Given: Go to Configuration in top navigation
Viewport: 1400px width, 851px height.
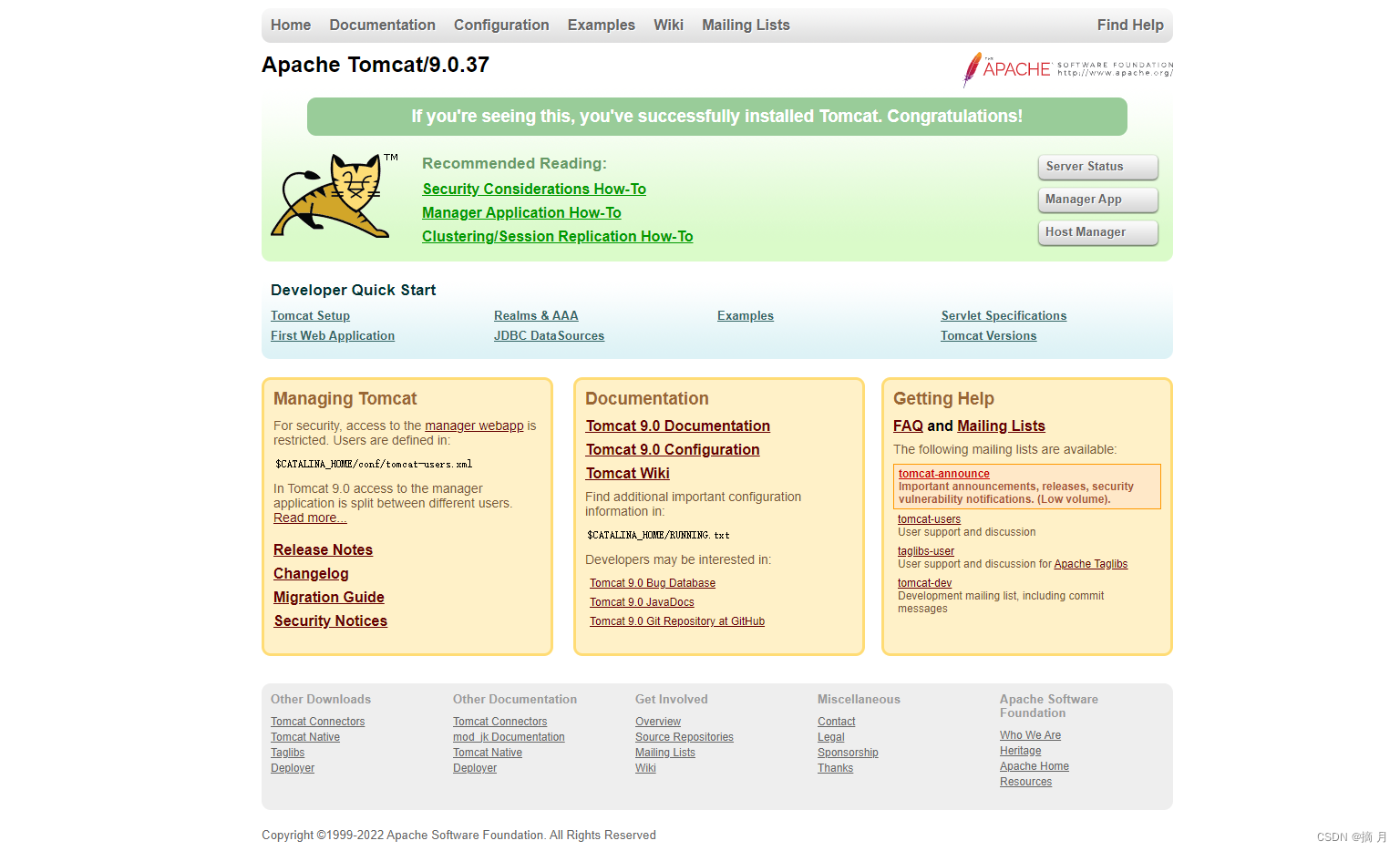Looking at the screenshot, I should tap(501, 26).
